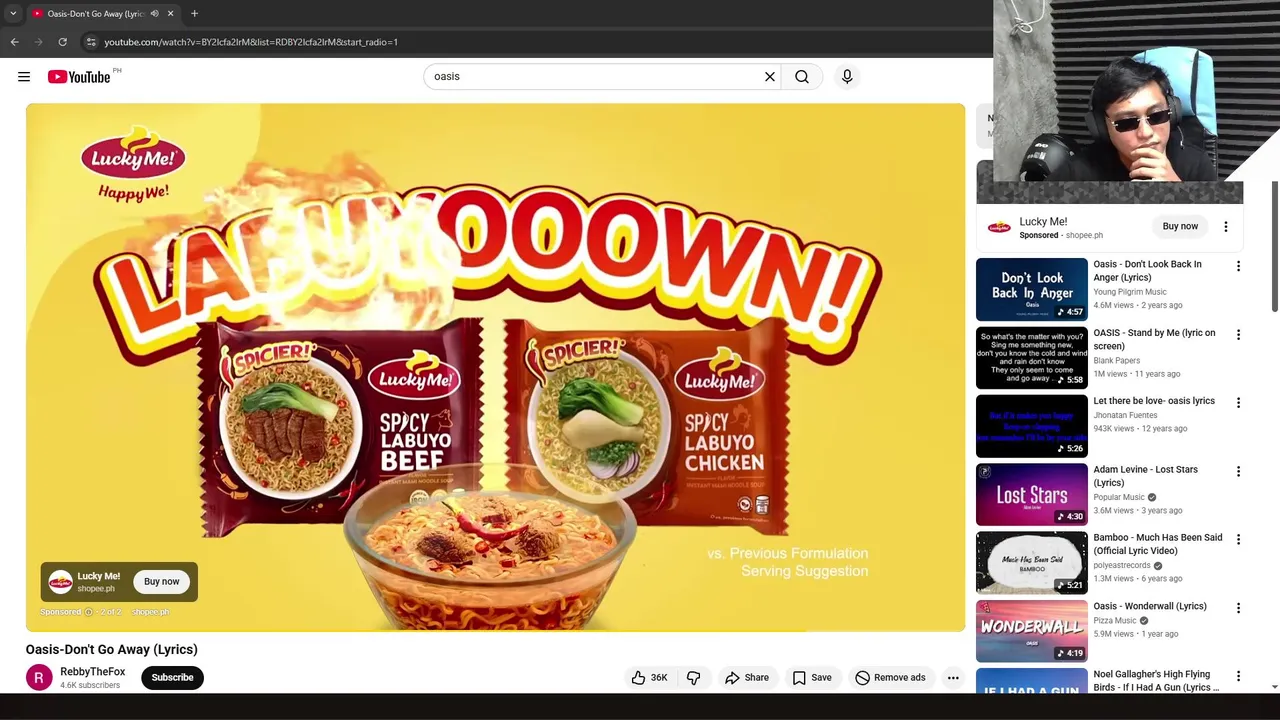Open RebbyTheFox channel avatar

pyautogui.click(x=39, y=678)
